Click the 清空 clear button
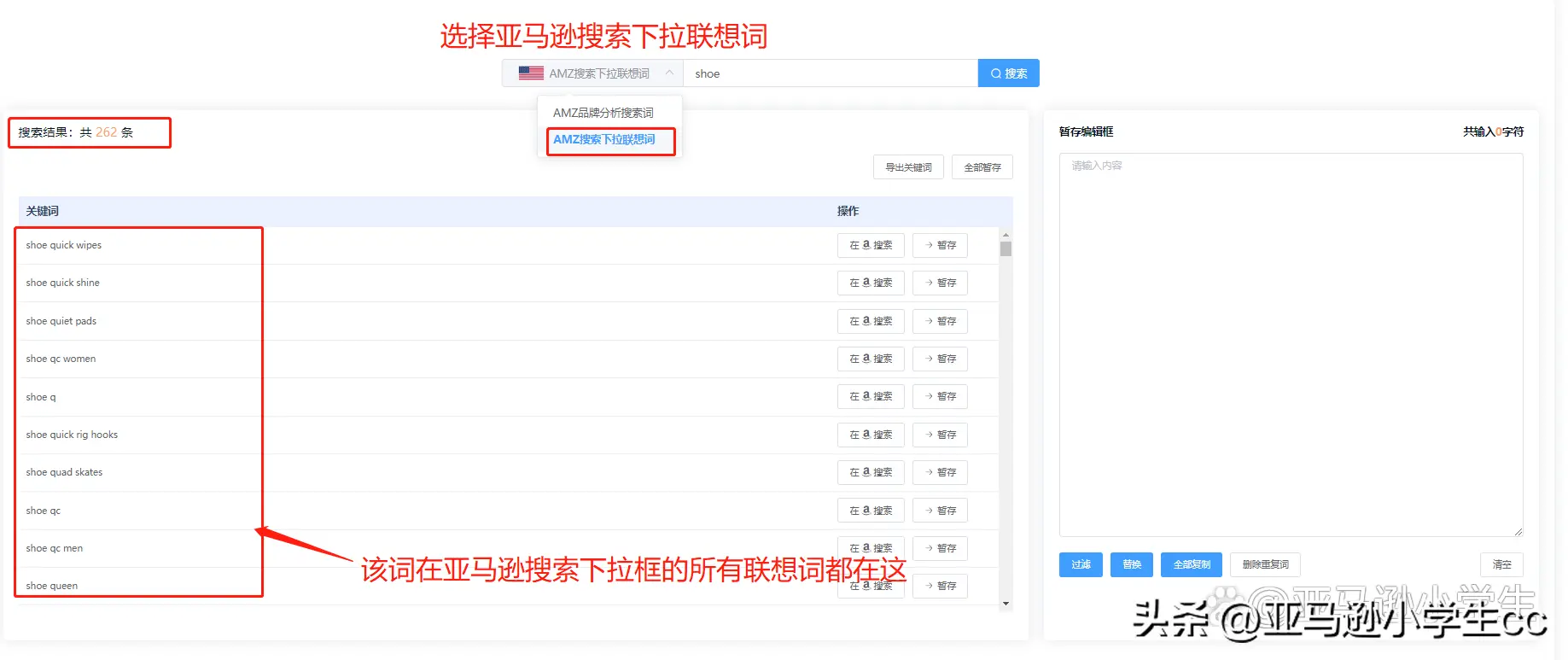The height and width of the screenshot is (660, 1568). (x=1501, y=564)
